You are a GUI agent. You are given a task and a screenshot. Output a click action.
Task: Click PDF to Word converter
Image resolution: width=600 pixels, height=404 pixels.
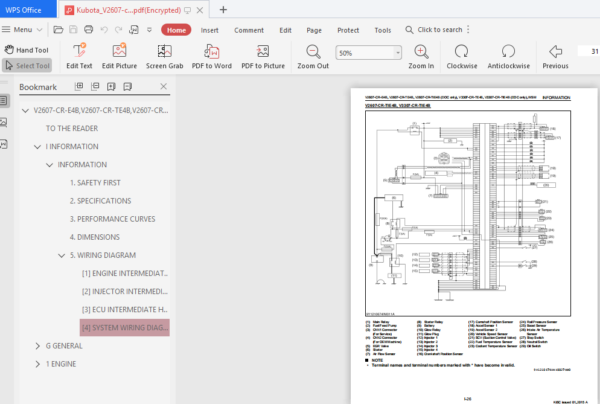point(212,56)
